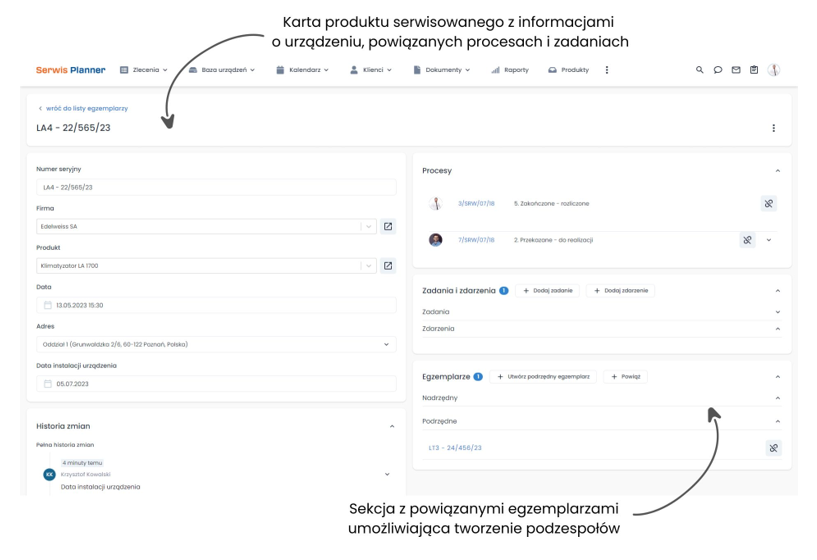Click the Dodaj zadanie button

click(x=548, y=291)
